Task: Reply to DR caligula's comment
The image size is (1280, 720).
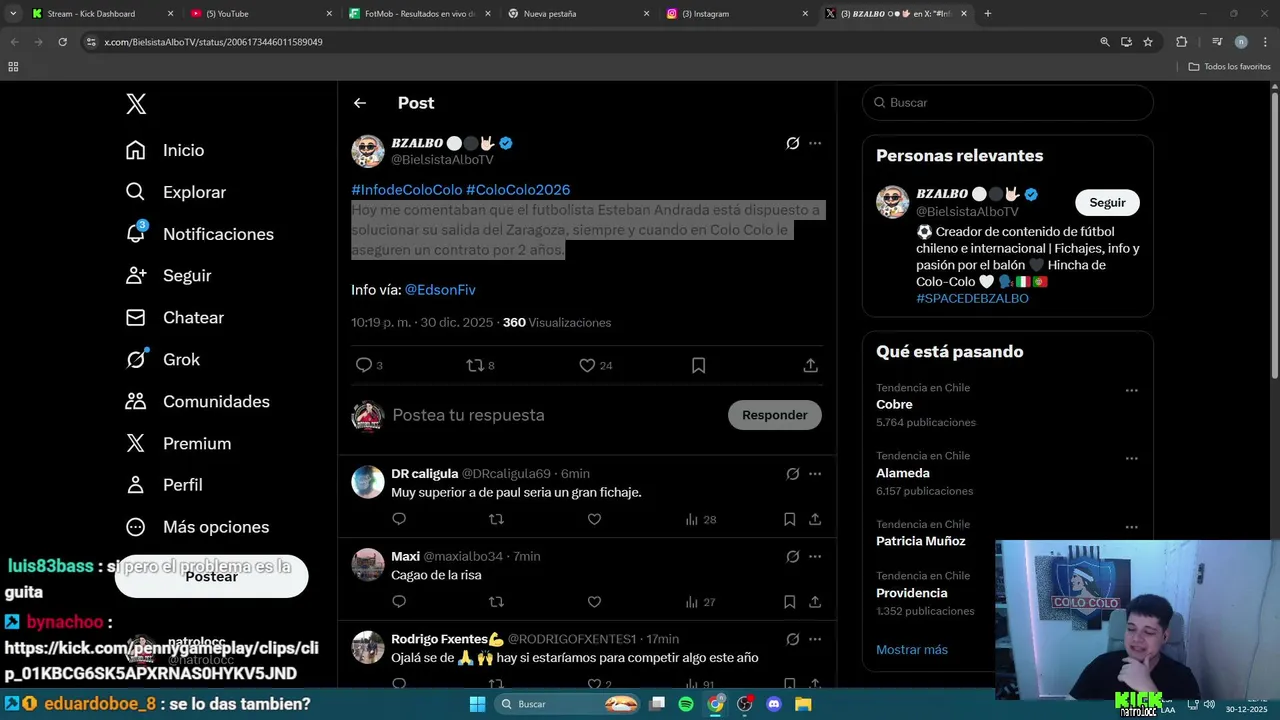Action: (x=399, y=519)
